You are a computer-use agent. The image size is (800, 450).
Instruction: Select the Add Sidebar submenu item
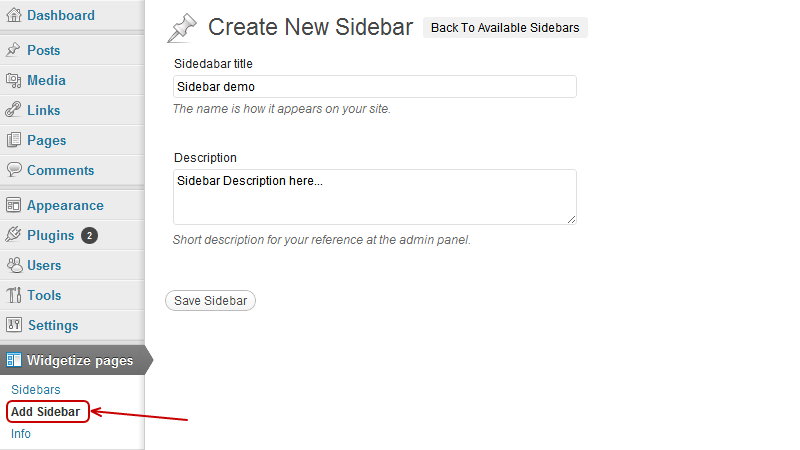46,412
